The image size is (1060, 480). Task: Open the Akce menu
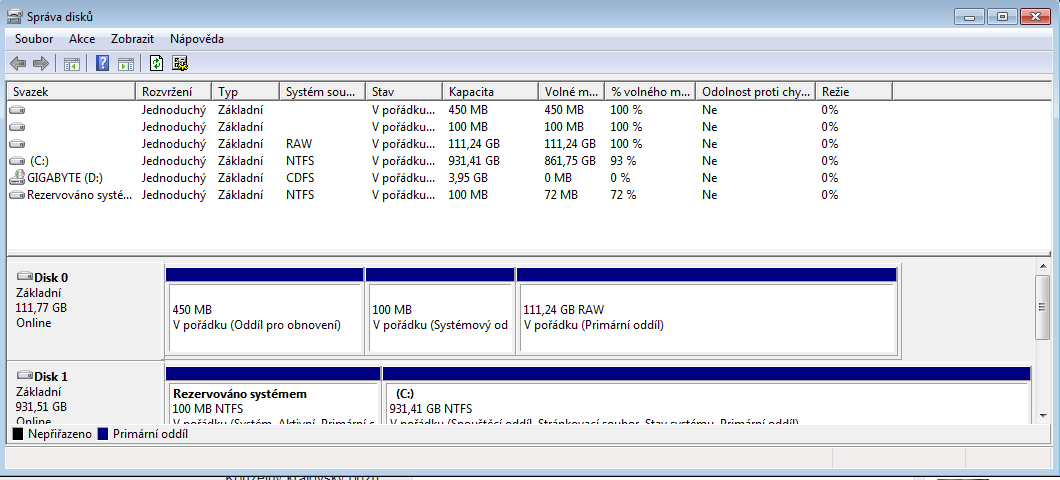[x=82, y=39]
